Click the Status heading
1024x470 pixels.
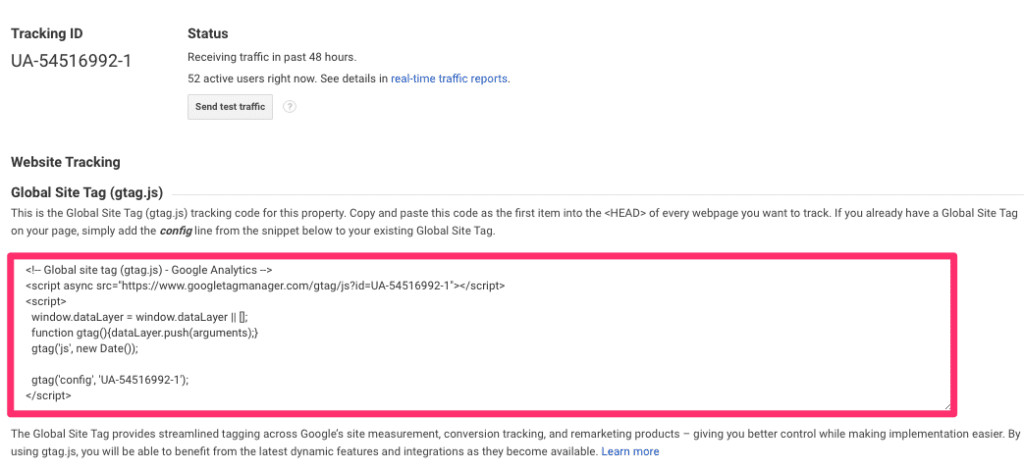click(x=208, y=33)
